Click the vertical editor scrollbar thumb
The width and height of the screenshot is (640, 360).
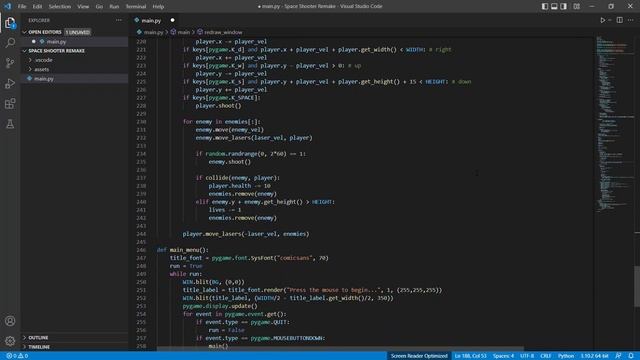click(x=637, y=286)
